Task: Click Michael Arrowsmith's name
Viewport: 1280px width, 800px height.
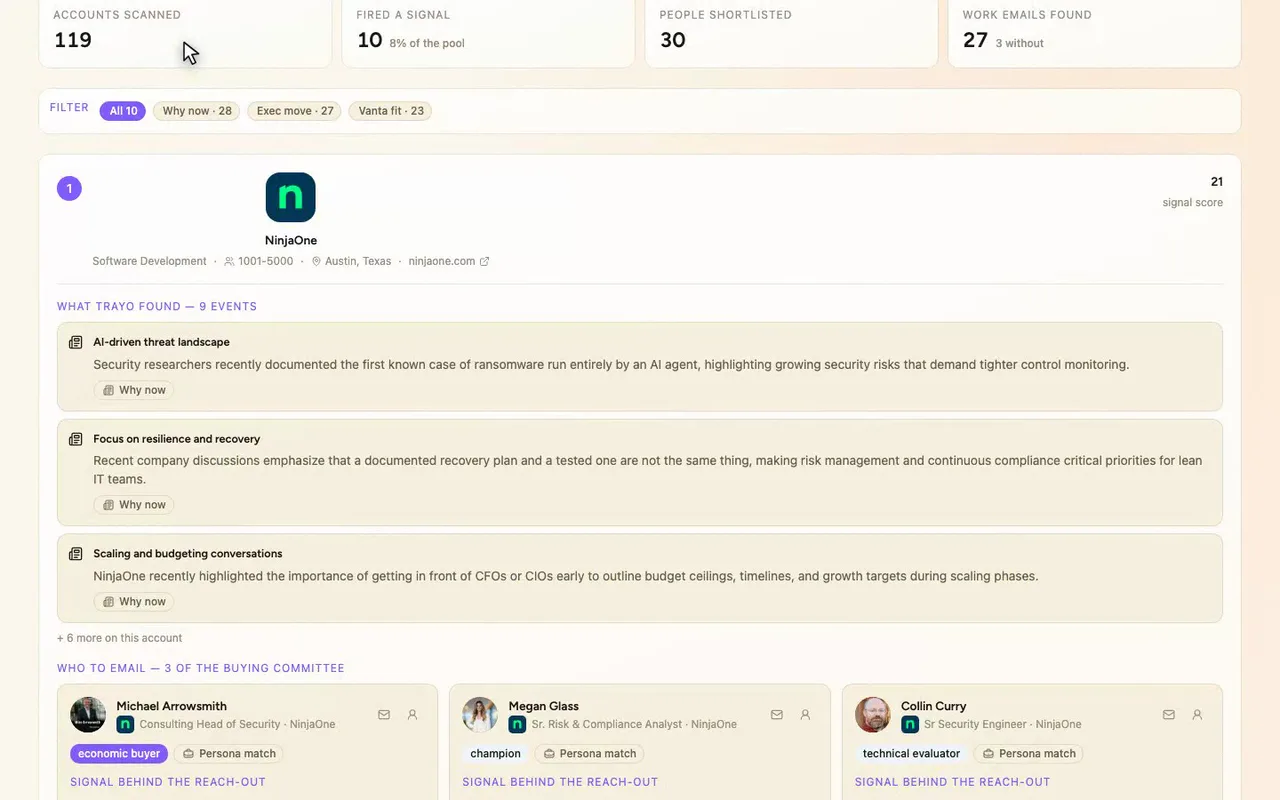Action: pos(171,706)
